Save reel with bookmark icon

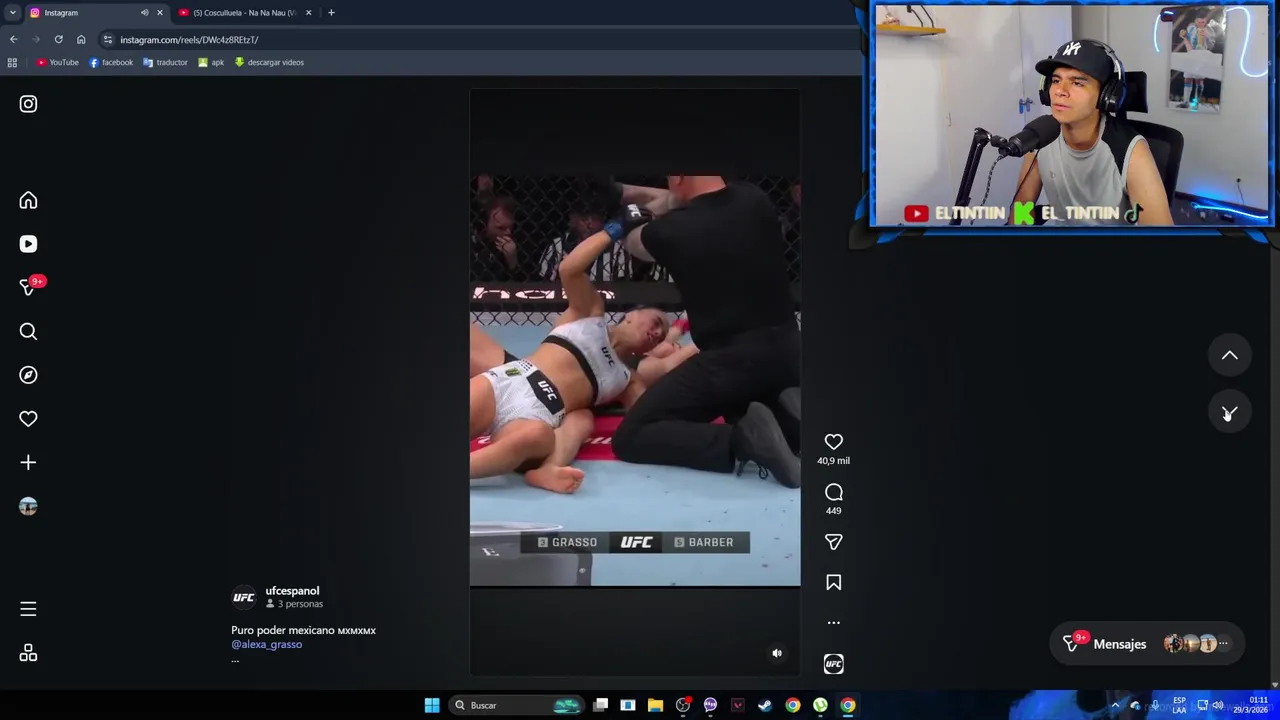(x=833, y=582)
